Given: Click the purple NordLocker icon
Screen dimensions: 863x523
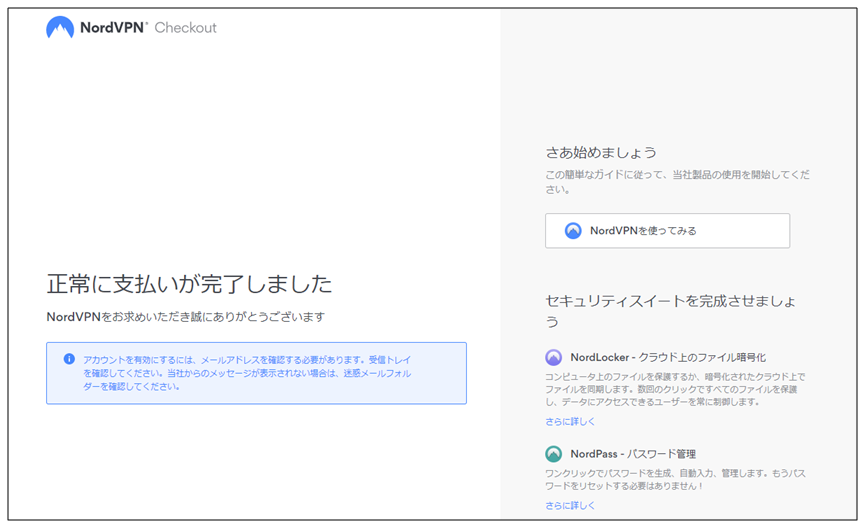Looking at the screenshot, I should [x=553, y=357].
